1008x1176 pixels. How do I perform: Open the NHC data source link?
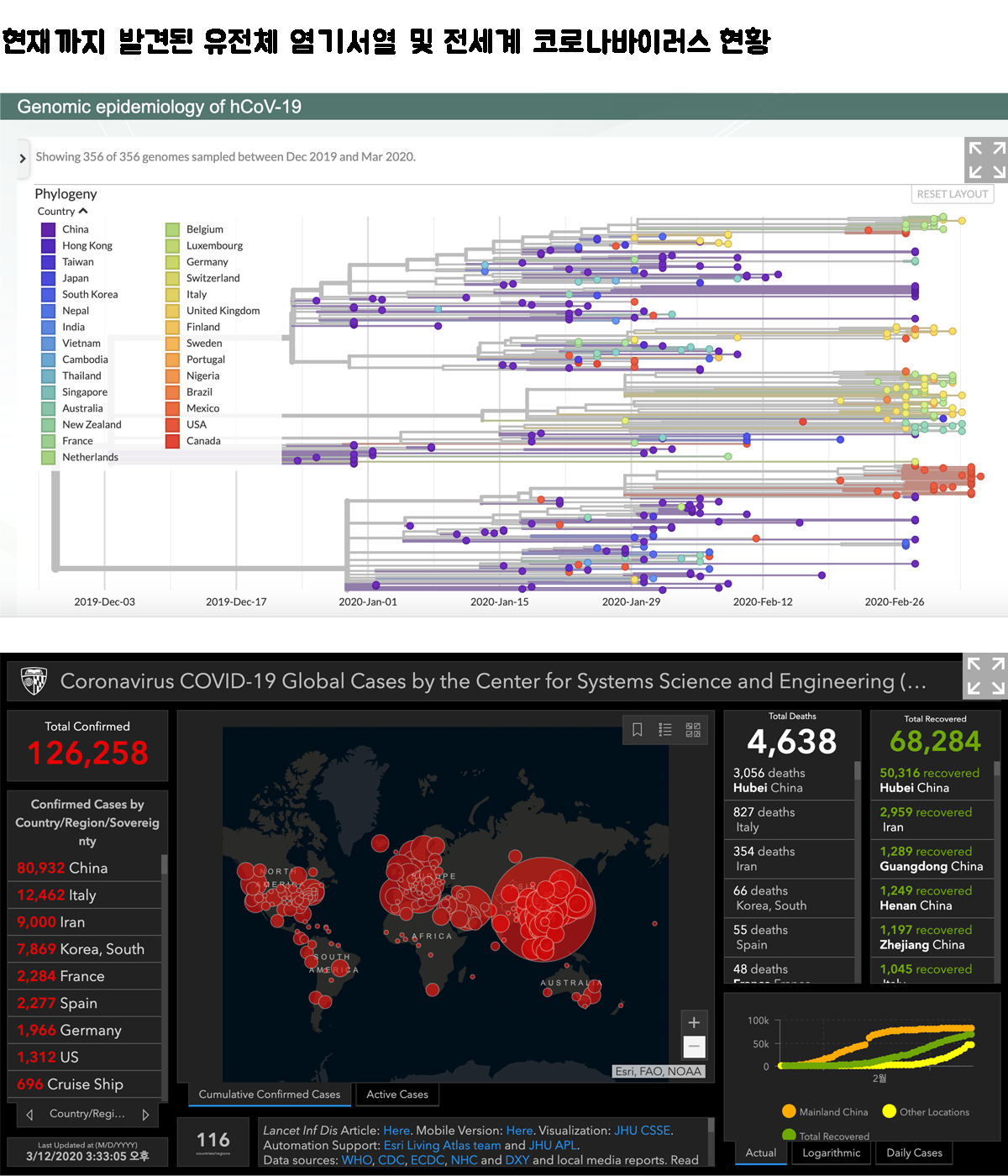(x=464, y=1160)
